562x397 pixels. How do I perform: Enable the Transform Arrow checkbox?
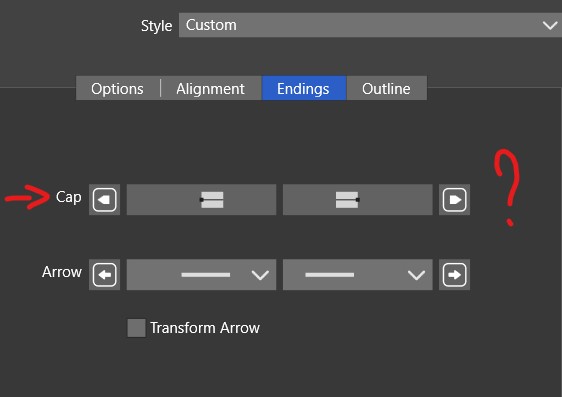[x=137, y=328]
